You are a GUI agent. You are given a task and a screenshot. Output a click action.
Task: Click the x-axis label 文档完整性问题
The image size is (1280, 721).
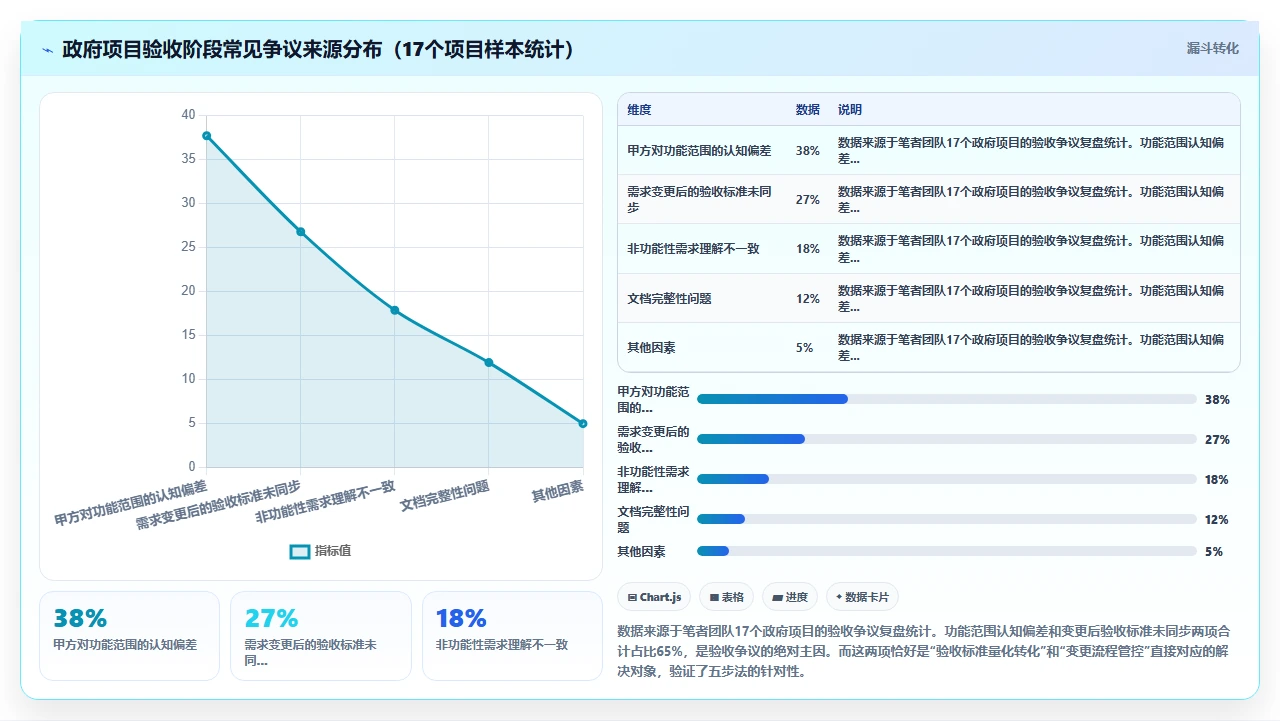(446, 495)
